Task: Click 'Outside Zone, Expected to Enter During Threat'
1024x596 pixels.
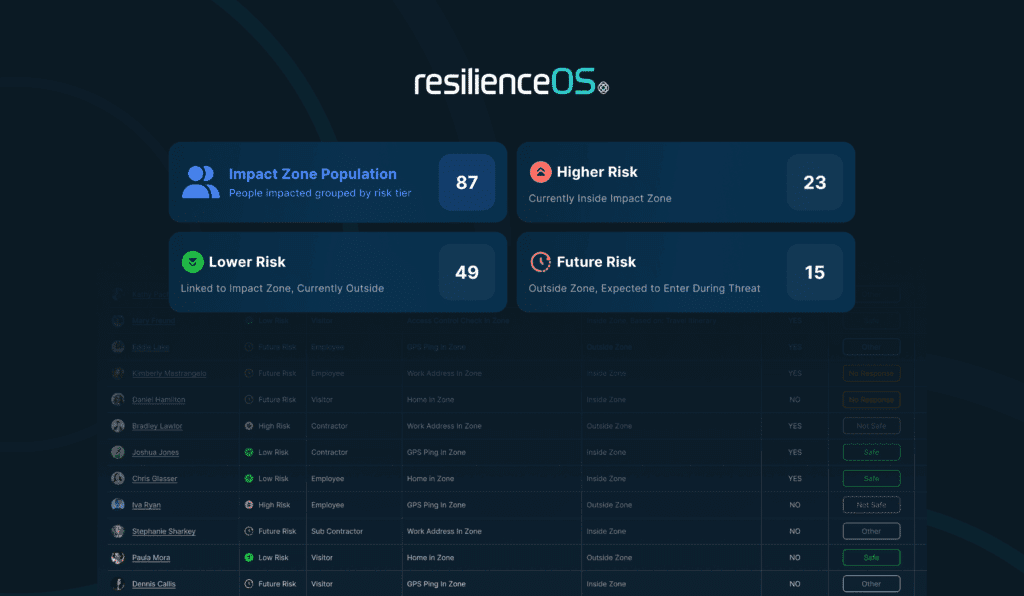Action: [x=644, y=289]
